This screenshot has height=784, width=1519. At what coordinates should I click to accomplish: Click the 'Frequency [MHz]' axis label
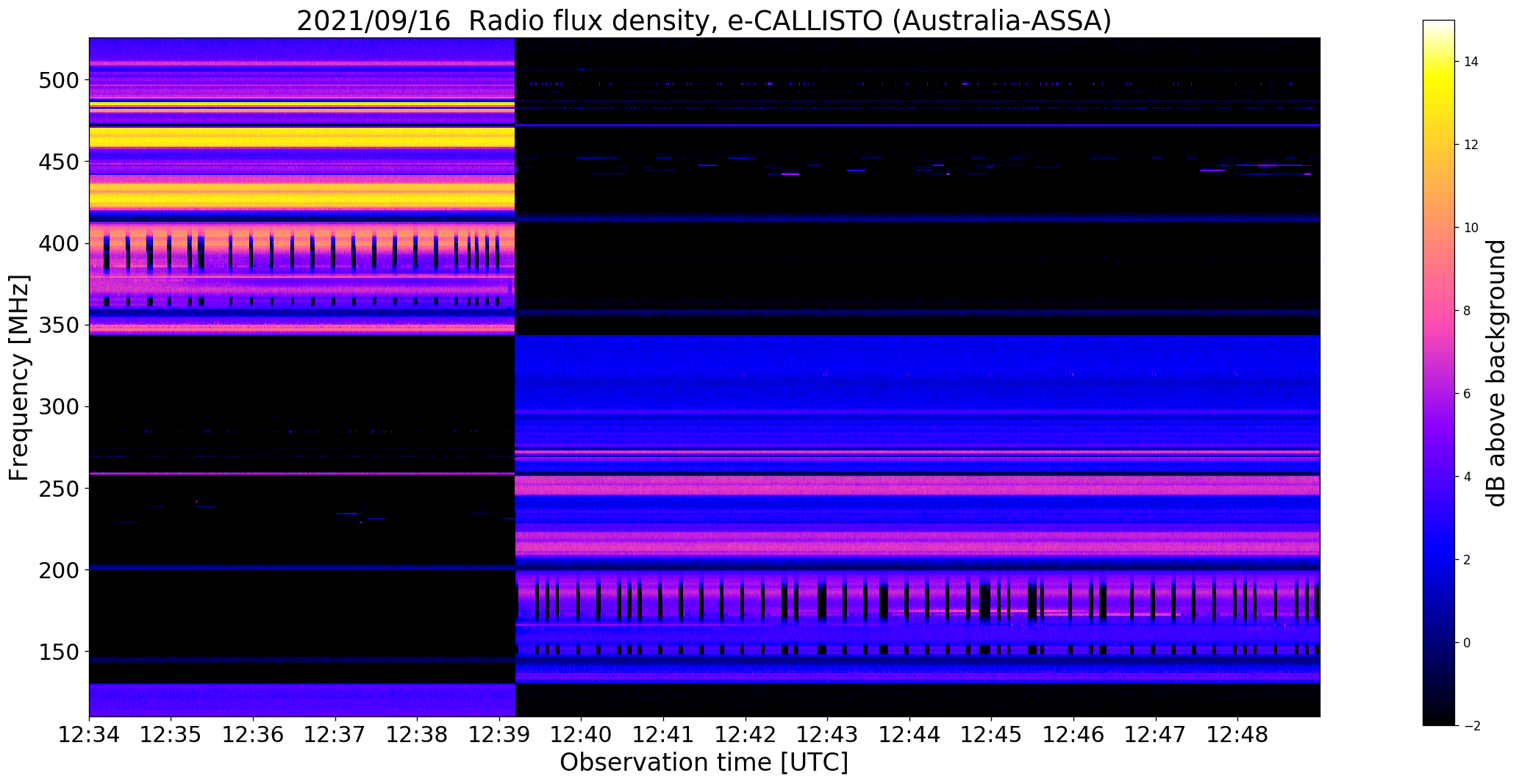tap(20, 378)
